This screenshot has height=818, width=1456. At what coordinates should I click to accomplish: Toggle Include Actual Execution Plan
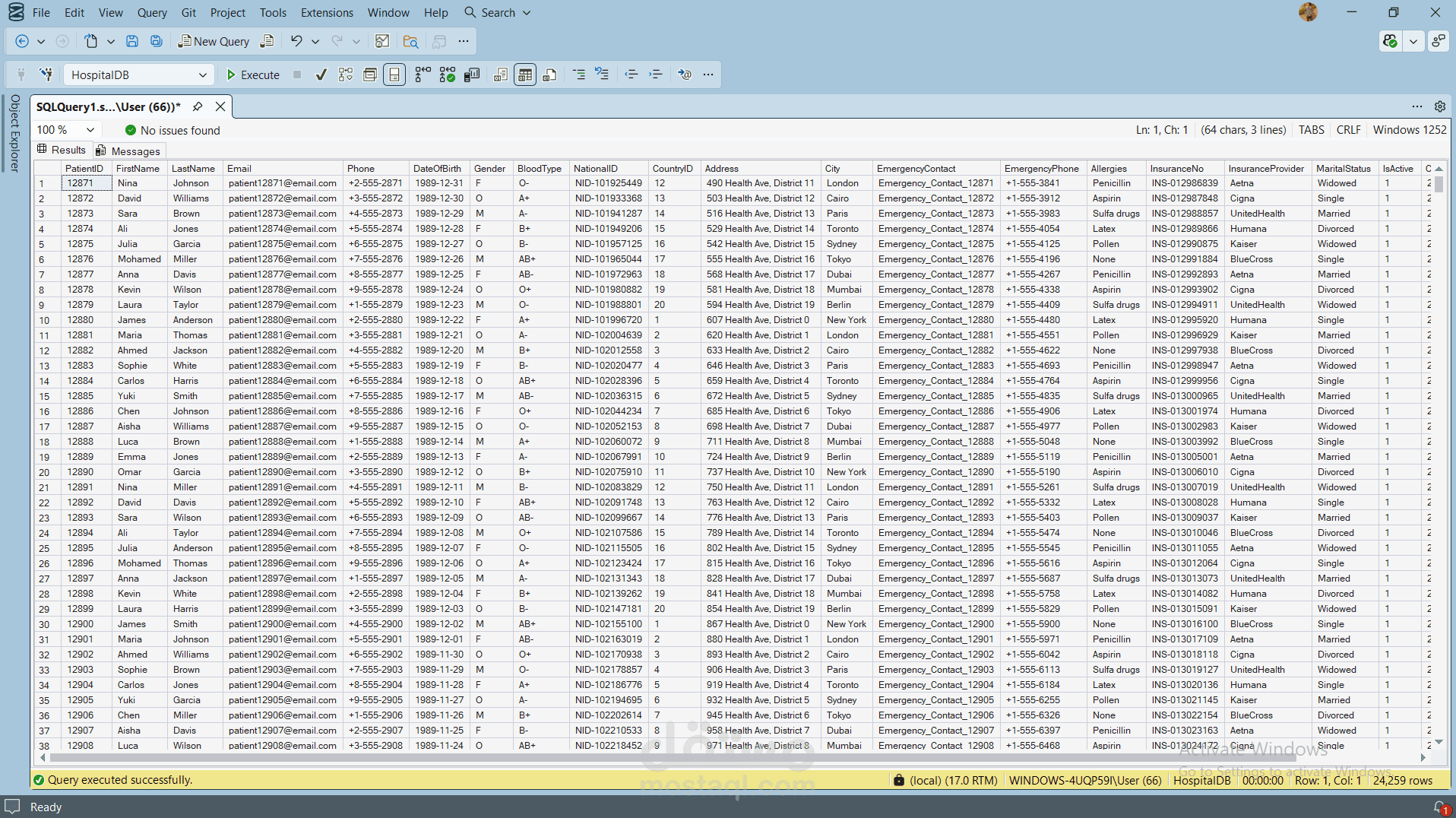pos(423,75)
